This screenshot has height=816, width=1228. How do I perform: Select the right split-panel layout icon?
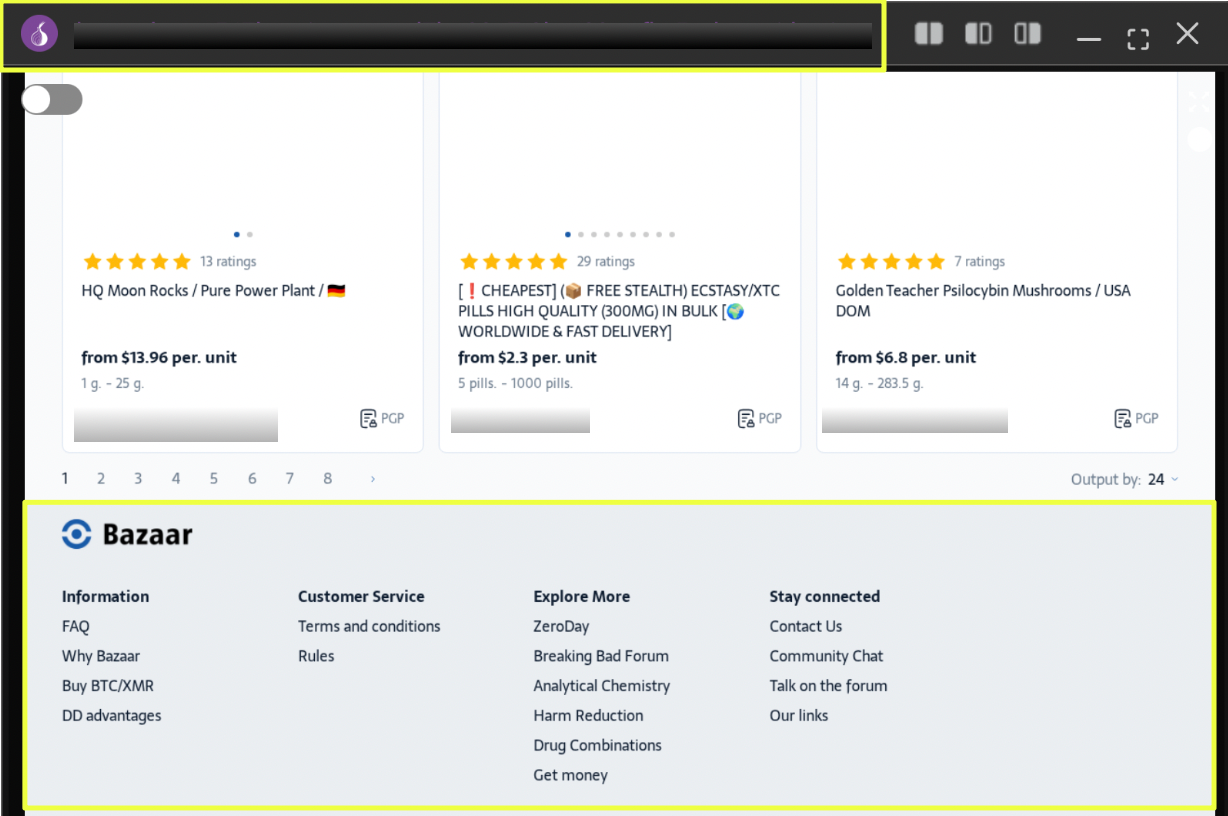pos(1027,34)
